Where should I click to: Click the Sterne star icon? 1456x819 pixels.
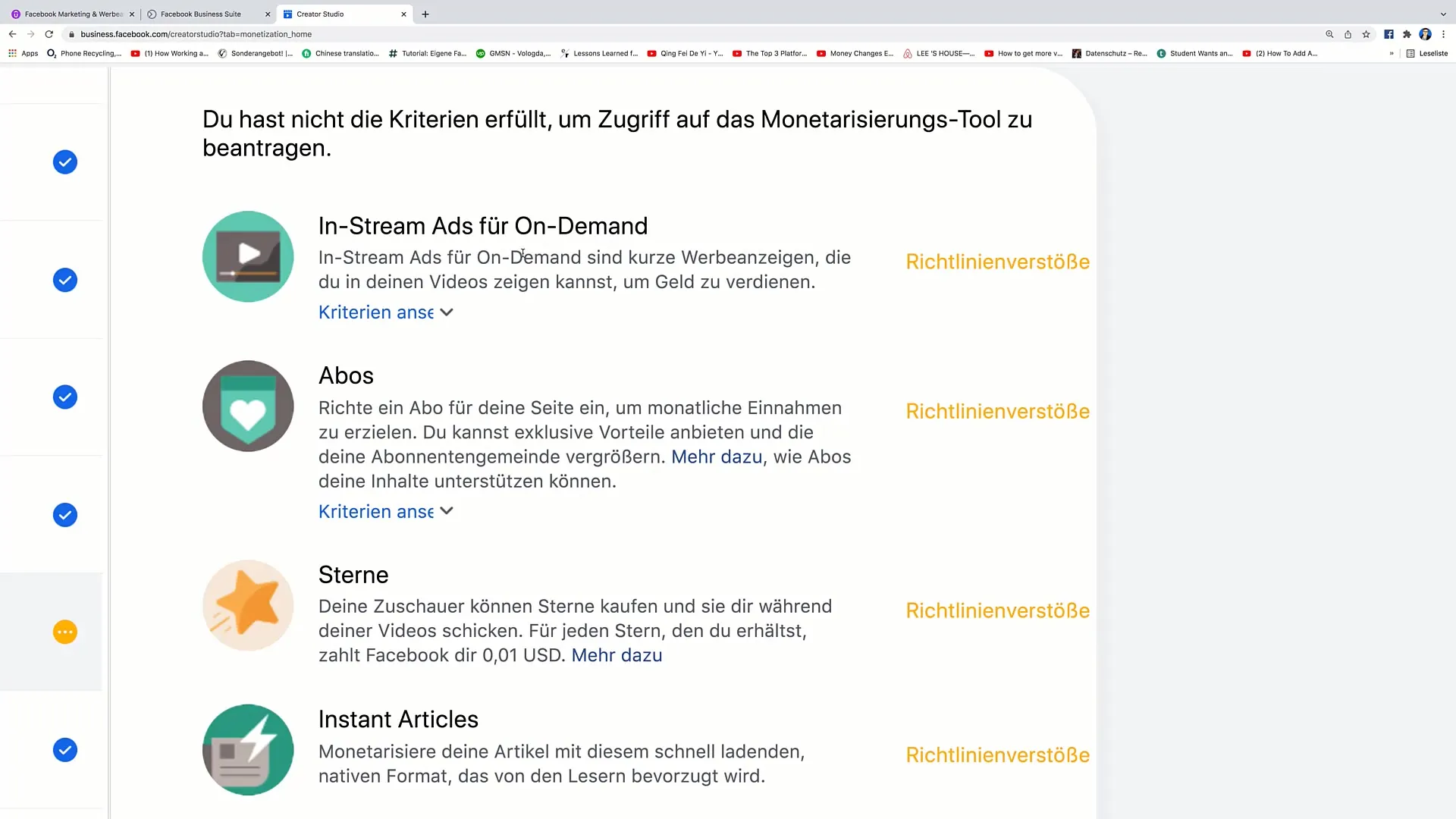[248, 606]
